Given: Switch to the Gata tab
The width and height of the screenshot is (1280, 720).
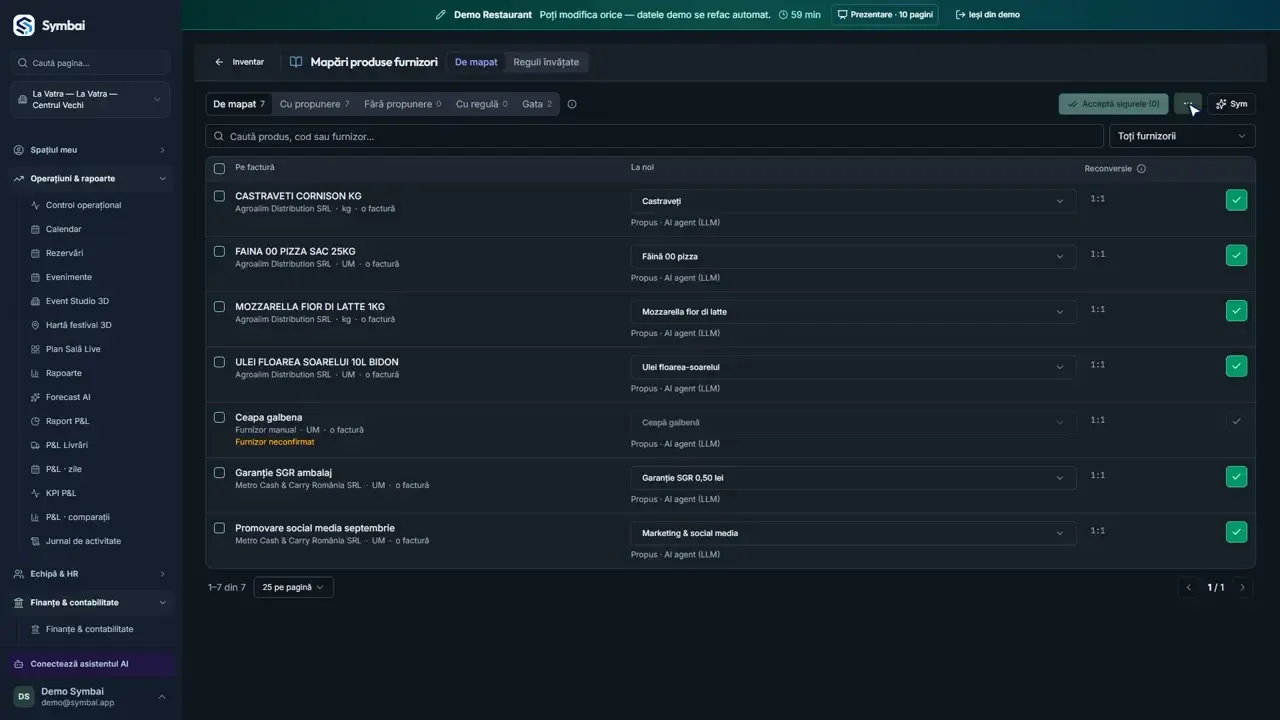Looking at the screenshot, I should (536, 104).
